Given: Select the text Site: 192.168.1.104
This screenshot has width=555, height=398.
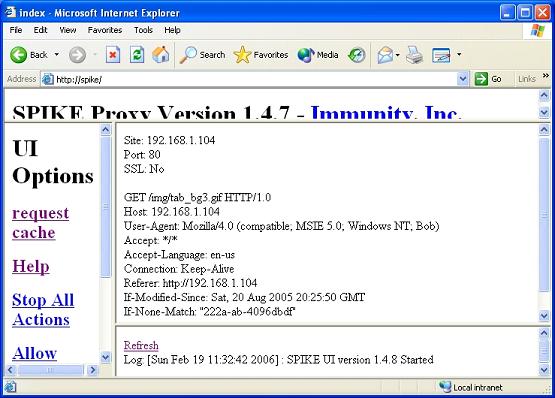Looking at the screenshot, I should click(170, 140).
